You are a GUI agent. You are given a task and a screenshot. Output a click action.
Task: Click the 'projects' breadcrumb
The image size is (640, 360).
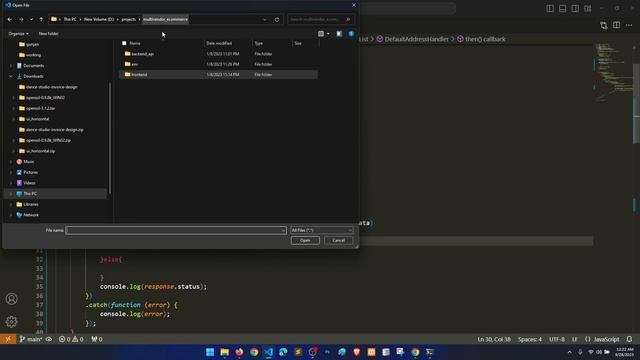tap(129, 19)
